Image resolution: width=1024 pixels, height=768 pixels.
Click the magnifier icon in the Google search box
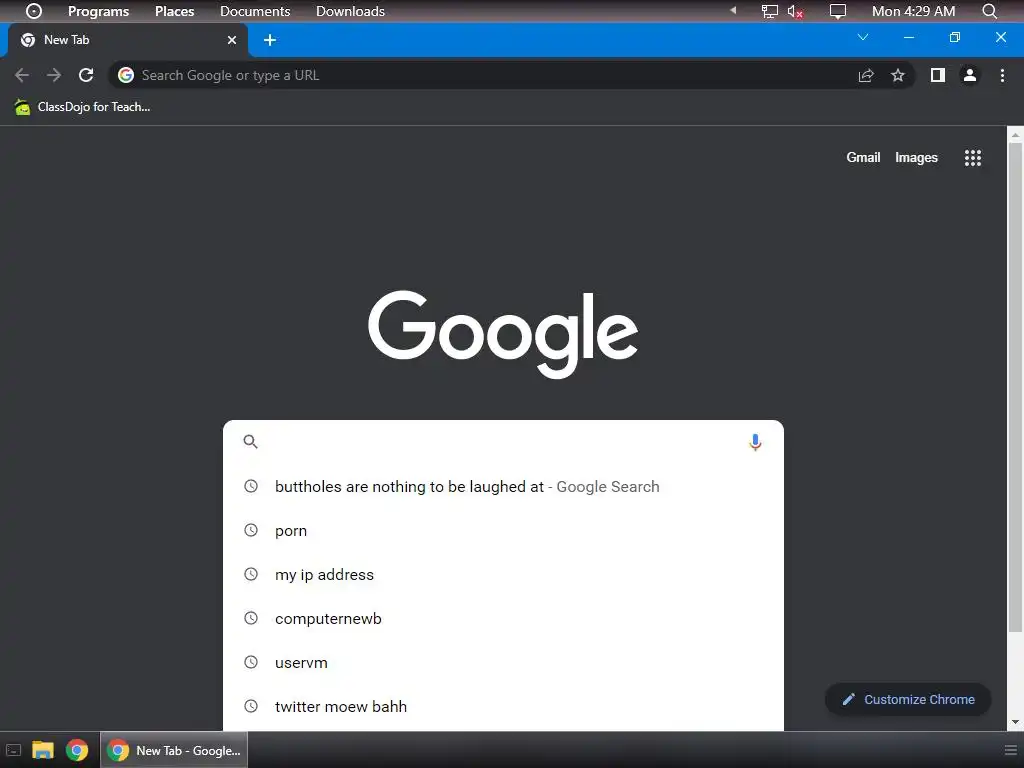click(x=251, y=441)
